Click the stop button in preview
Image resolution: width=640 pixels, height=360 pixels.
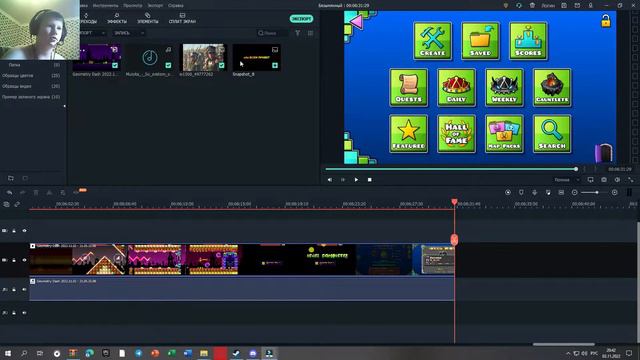[370, 180]
